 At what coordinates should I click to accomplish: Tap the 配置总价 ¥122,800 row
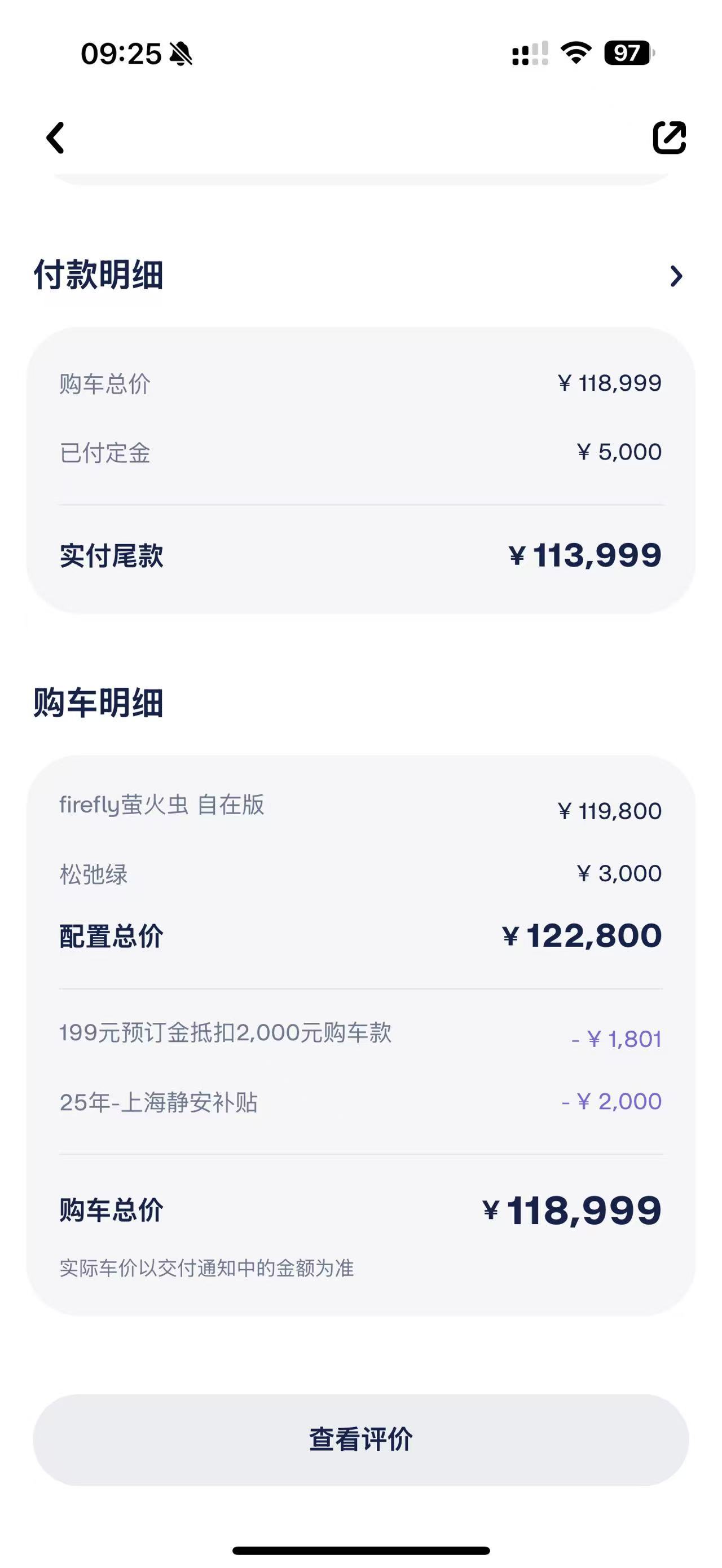361,935
